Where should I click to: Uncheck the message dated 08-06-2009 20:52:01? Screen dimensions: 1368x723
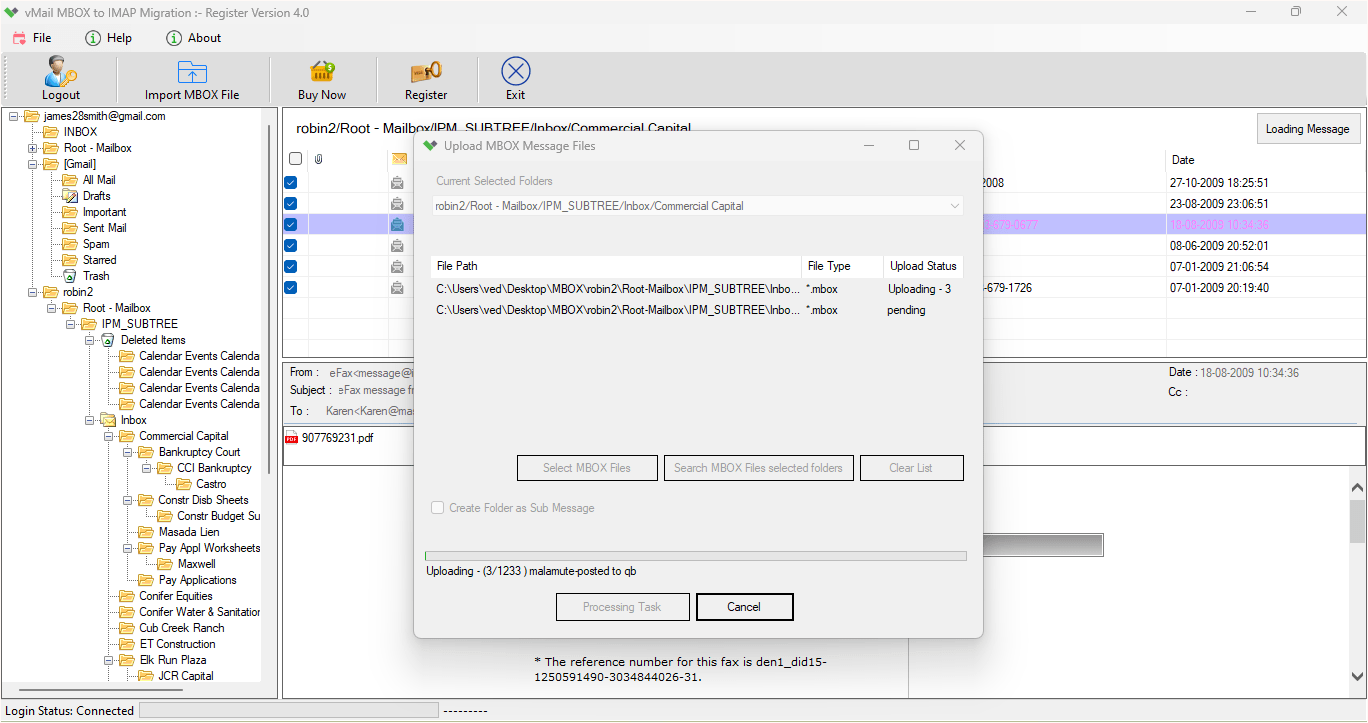[x=291, y=246]
